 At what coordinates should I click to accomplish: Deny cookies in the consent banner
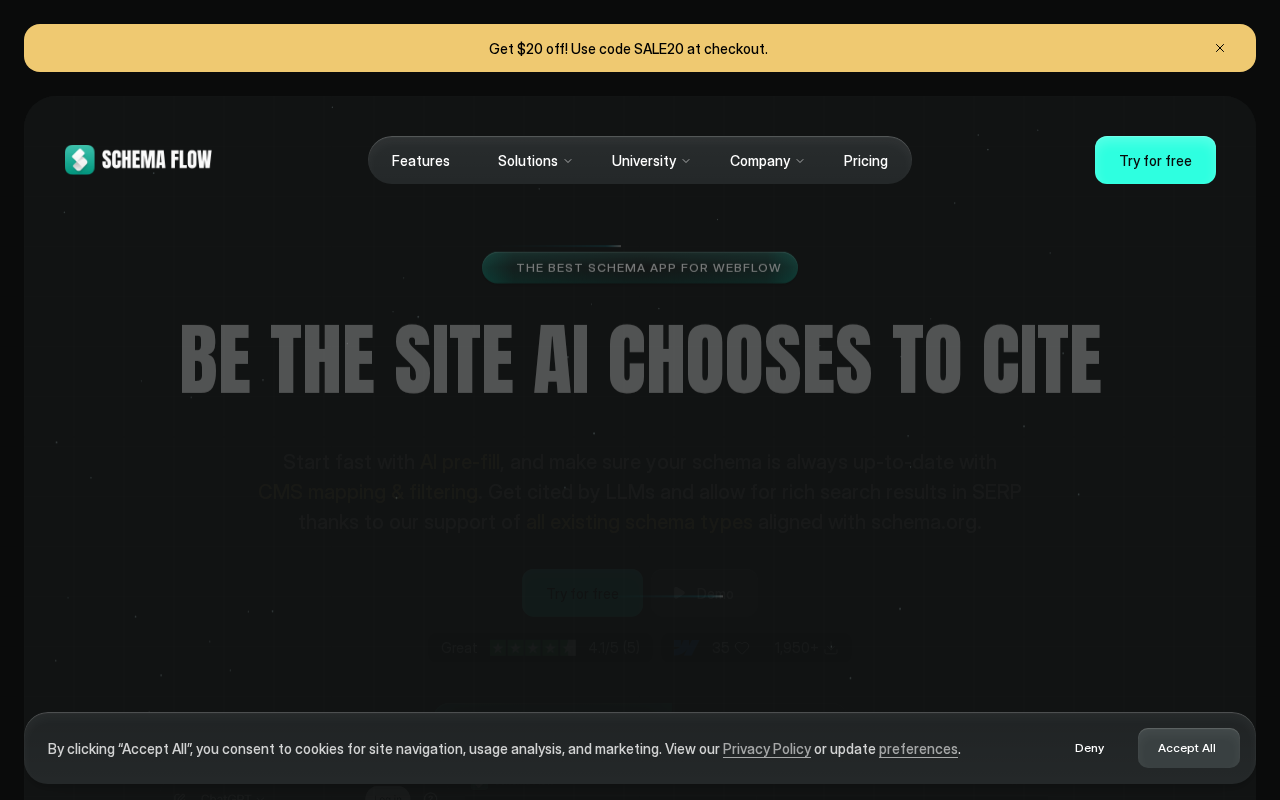[1090, 748]
